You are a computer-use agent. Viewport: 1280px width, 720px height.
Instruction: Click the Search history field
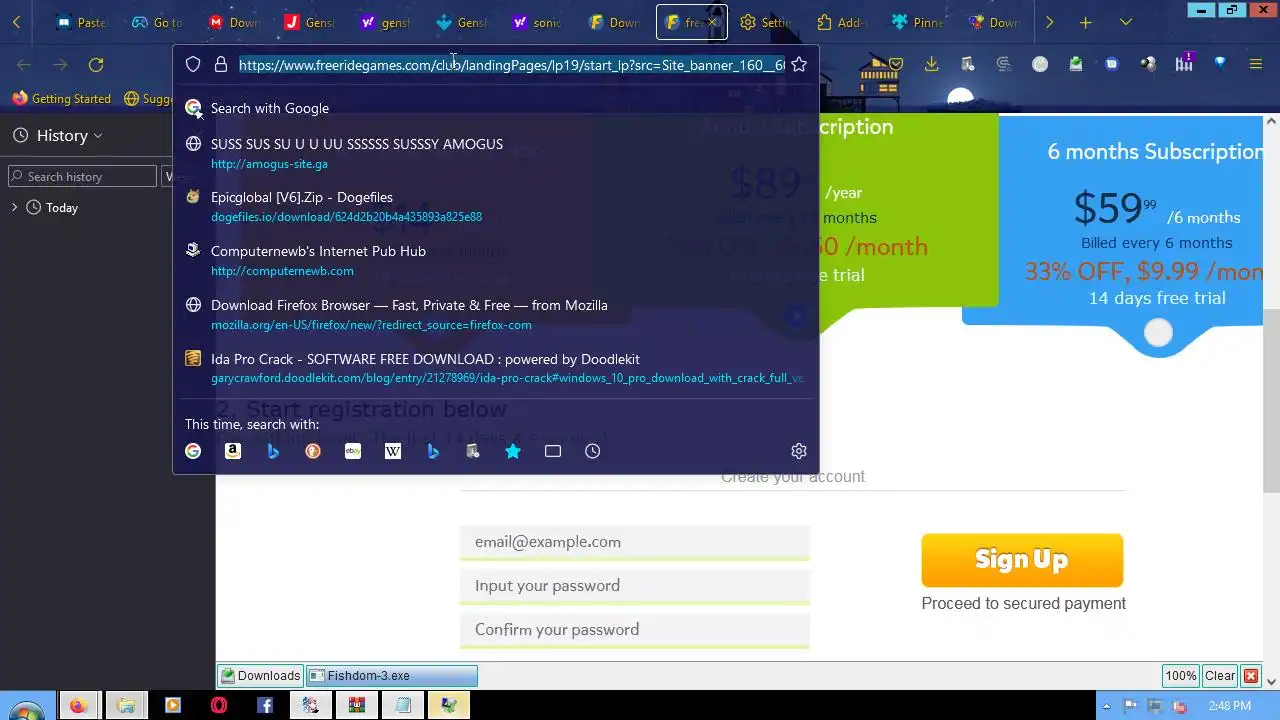(x=83, y=177)
